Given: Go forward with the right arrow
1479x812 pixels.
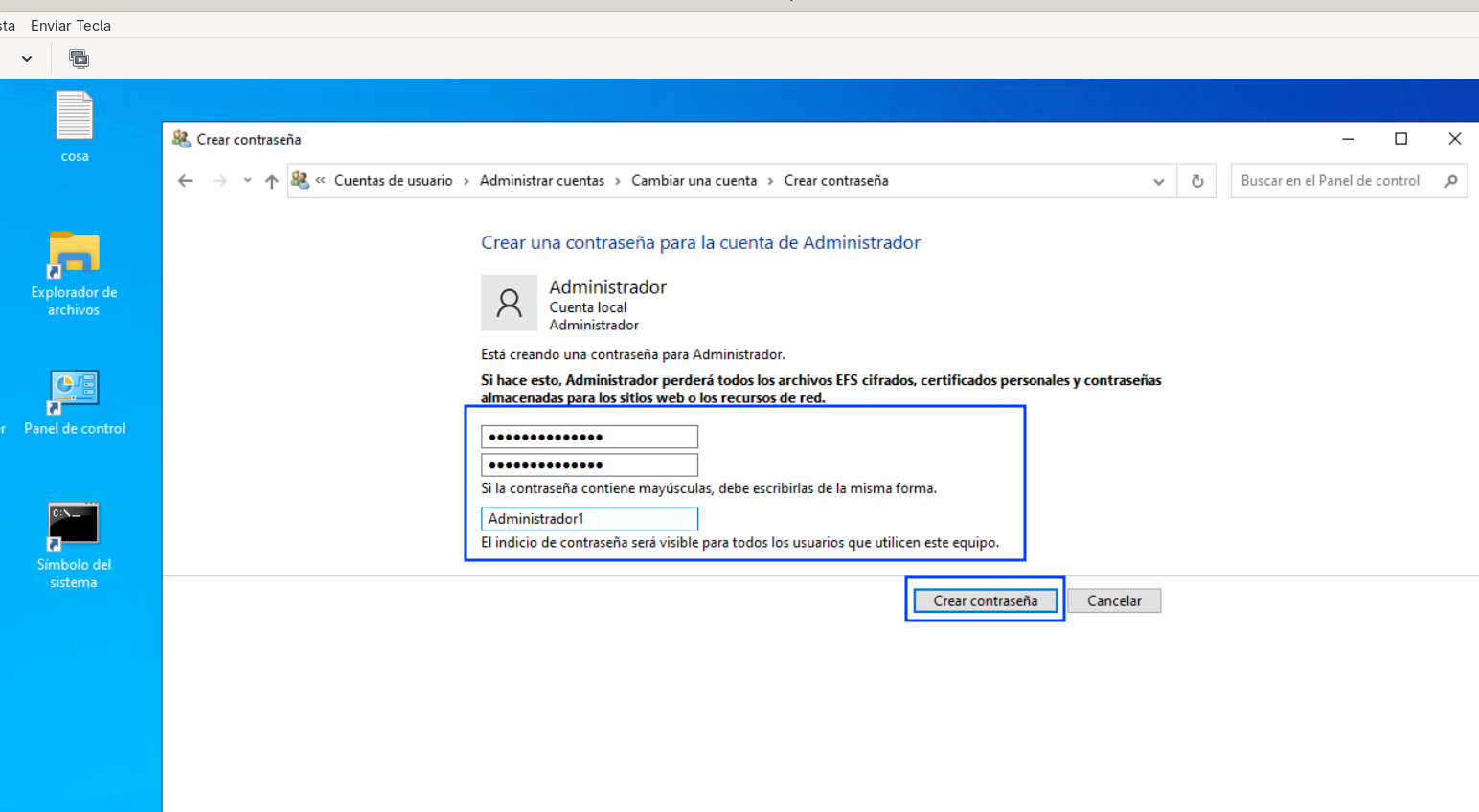Looking at the screenshot, I should click(x=220, y=181).
